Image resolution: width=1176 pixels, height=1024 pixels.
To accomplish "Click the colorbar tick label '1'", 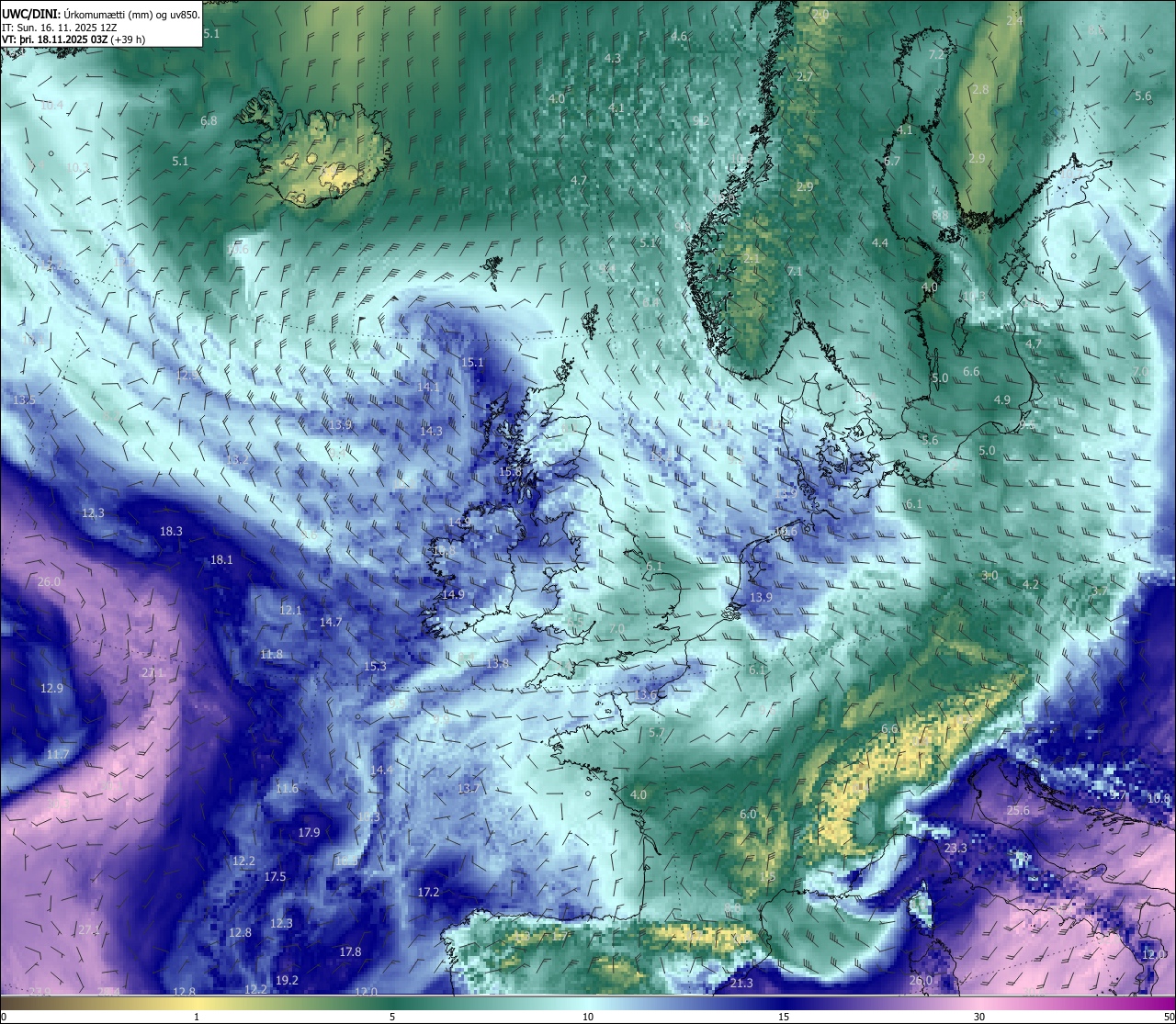I will pos(197,1017).
